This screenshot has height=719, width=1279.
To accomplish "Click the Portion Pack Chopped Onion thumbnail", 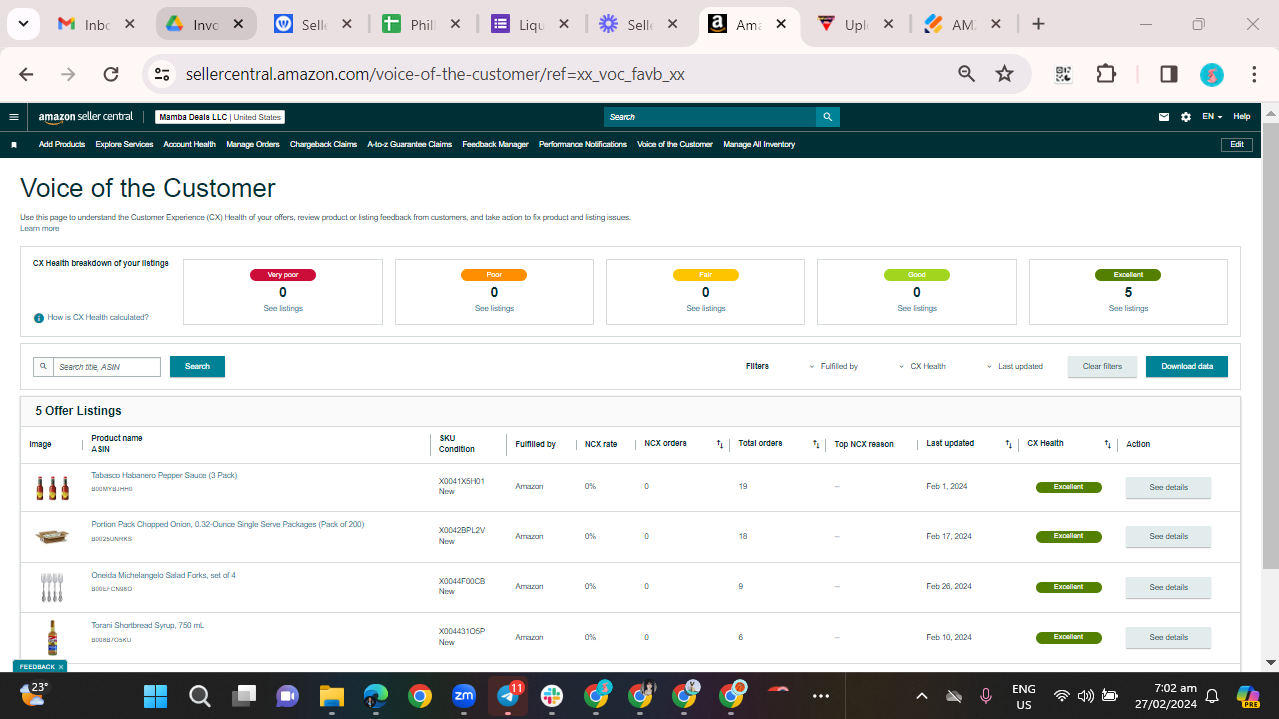I will click(x=52, y=537).
